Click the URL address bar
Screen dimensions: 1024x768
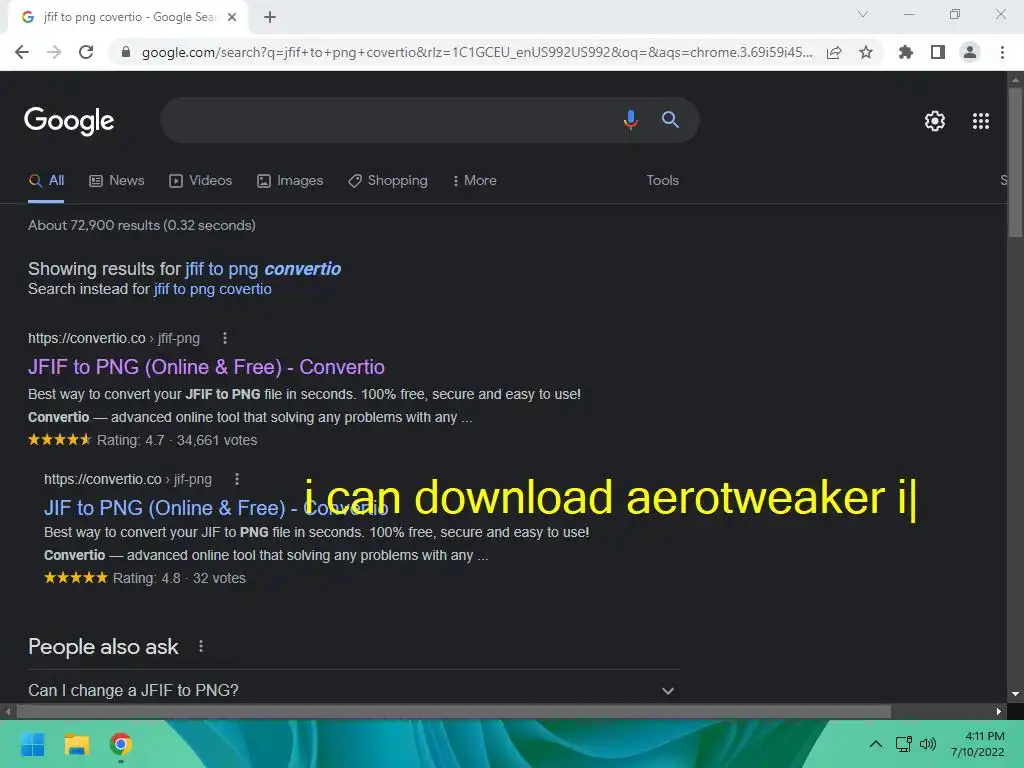click(477, 52)
